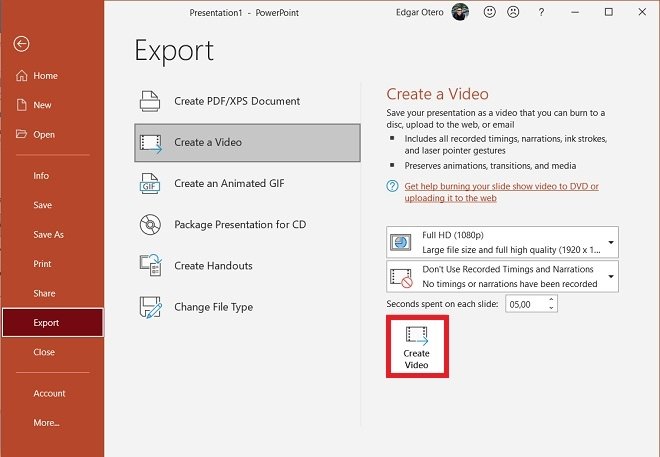Click the Create Handouts icon
The image size is (660, 457).
point(151,265)
